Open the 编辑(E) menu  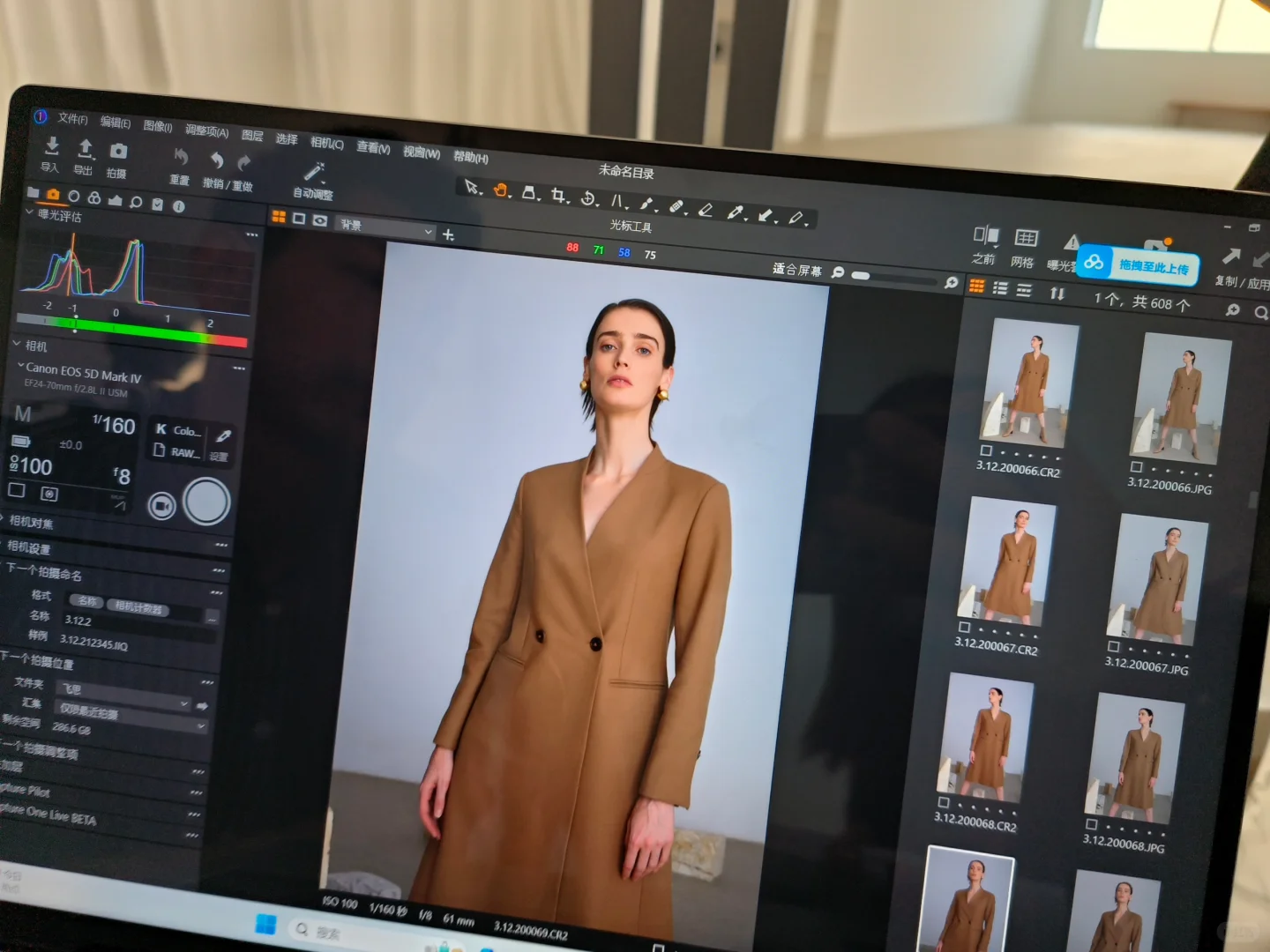coord(116,123)
